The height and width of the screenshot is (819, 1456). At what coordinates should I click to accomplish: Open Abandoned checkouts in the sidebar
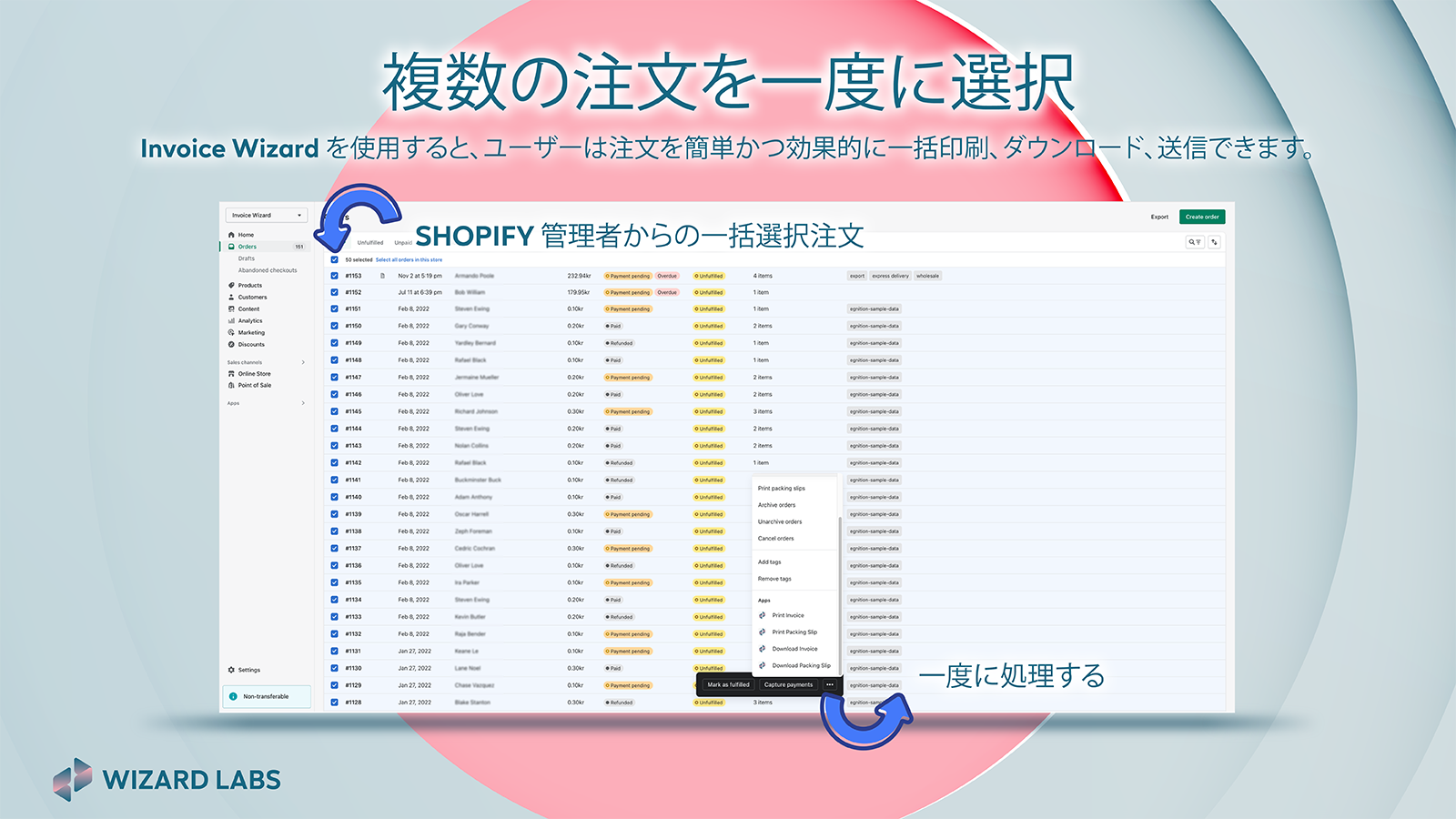click(x=268, y=270)
